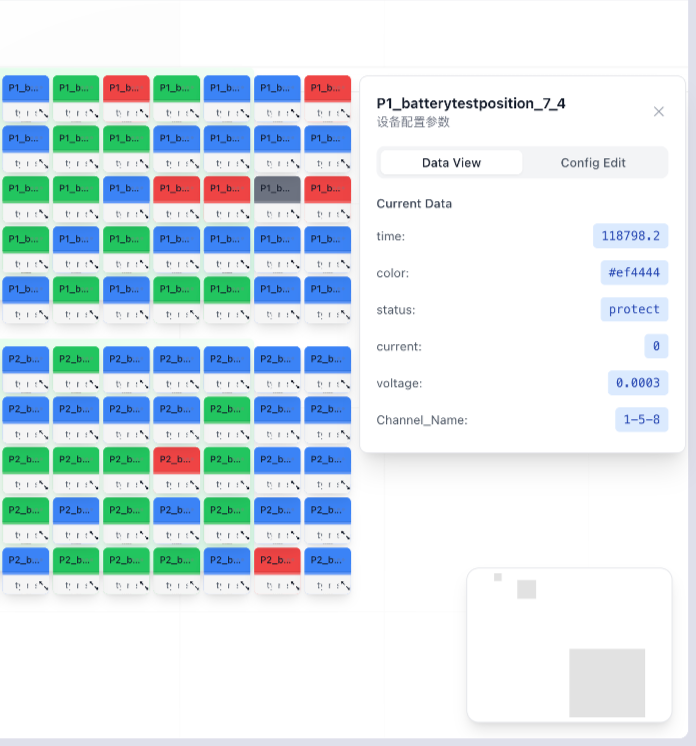Viewport: 696px width, 746px height.
Task: Click the panel title P1_batterytestposition_7_4
Action: (x=471, y=103)
